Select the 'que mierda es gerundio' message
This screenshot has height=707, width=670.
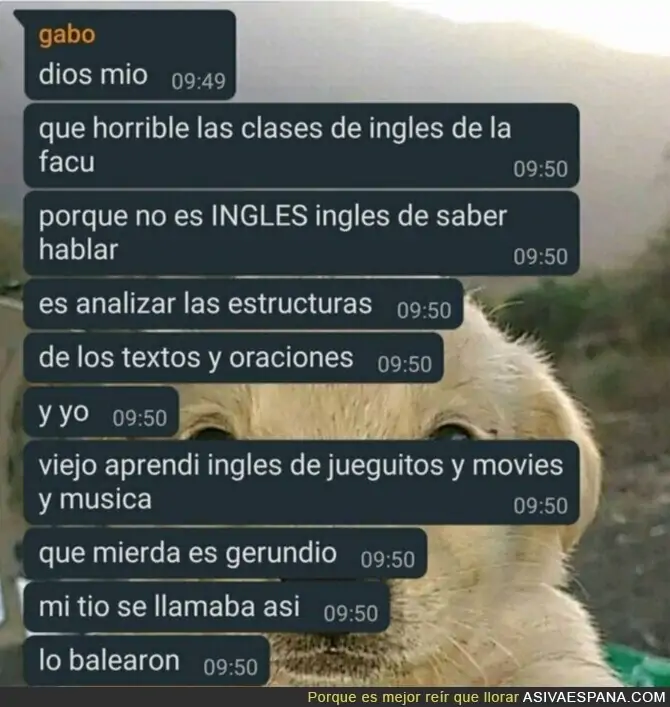click(x=225, y=554)
